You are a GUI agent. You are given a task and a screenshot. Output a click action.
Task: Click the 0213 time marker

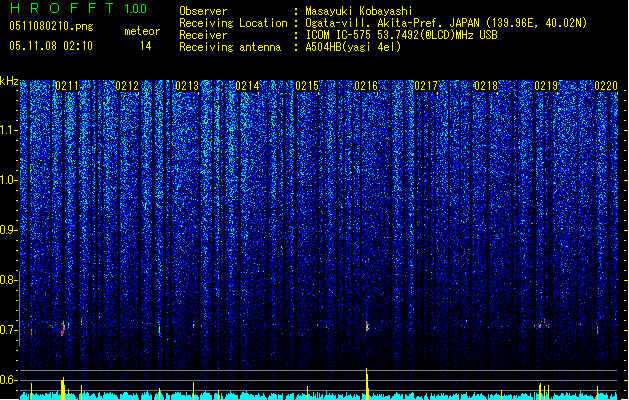[x=187, y=86]
